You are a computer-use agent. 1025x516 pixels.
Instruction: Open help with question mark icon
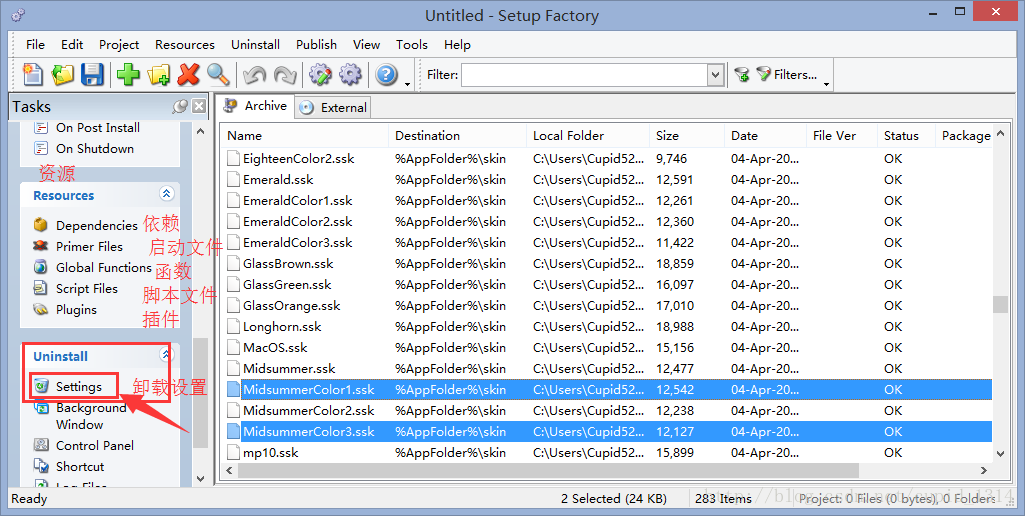(386, 75)
